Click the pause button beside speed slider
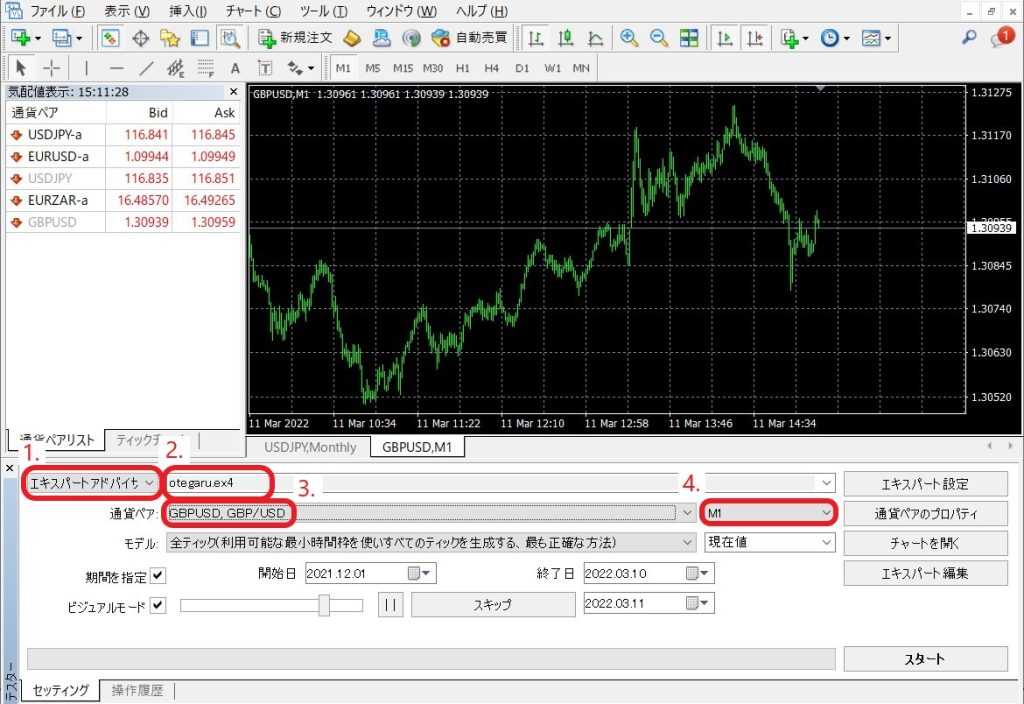 point(390,605)
